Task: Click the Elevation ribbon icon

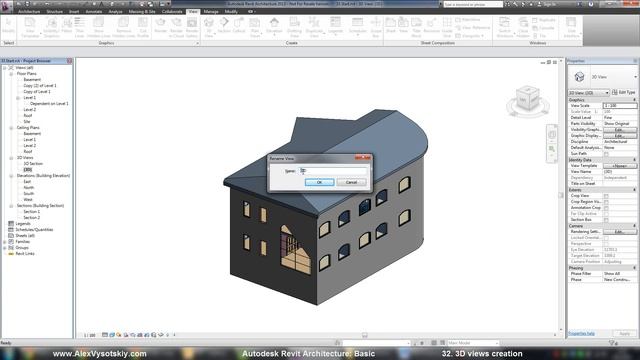Action: [274, 28]
